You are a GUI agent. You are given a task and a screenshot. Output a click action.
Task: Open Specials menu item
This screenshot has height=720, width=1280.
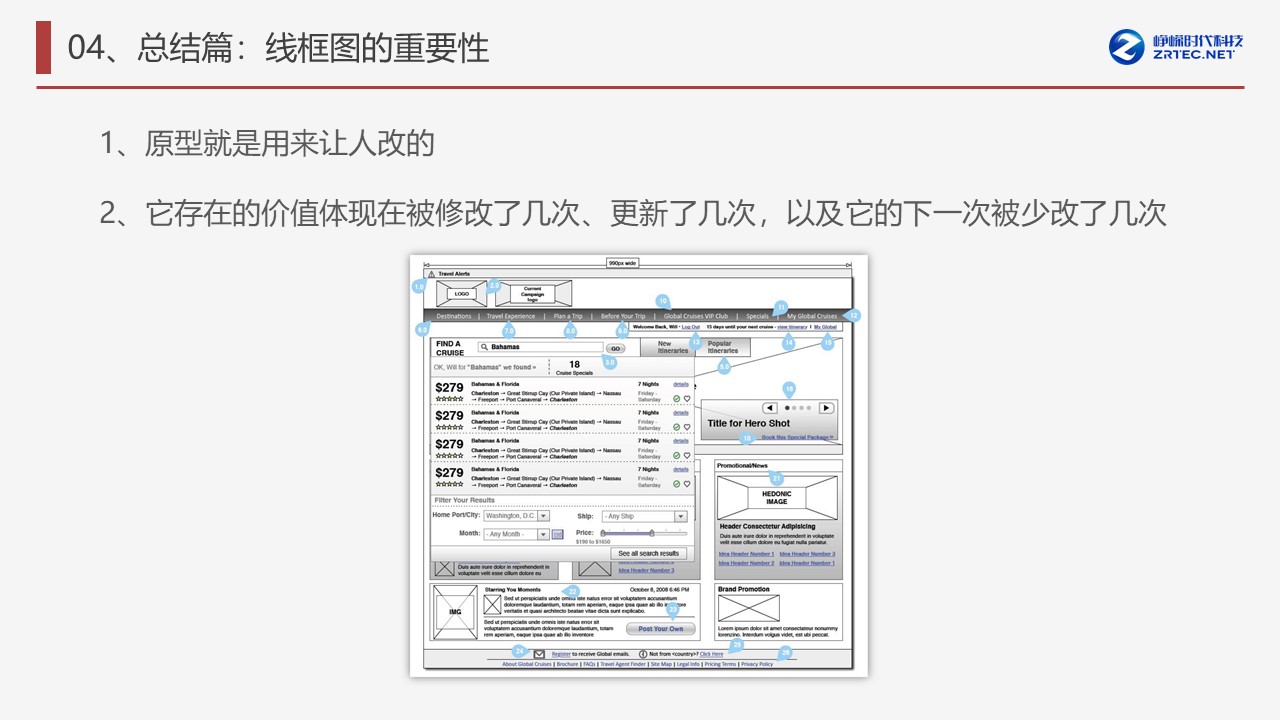757,316
